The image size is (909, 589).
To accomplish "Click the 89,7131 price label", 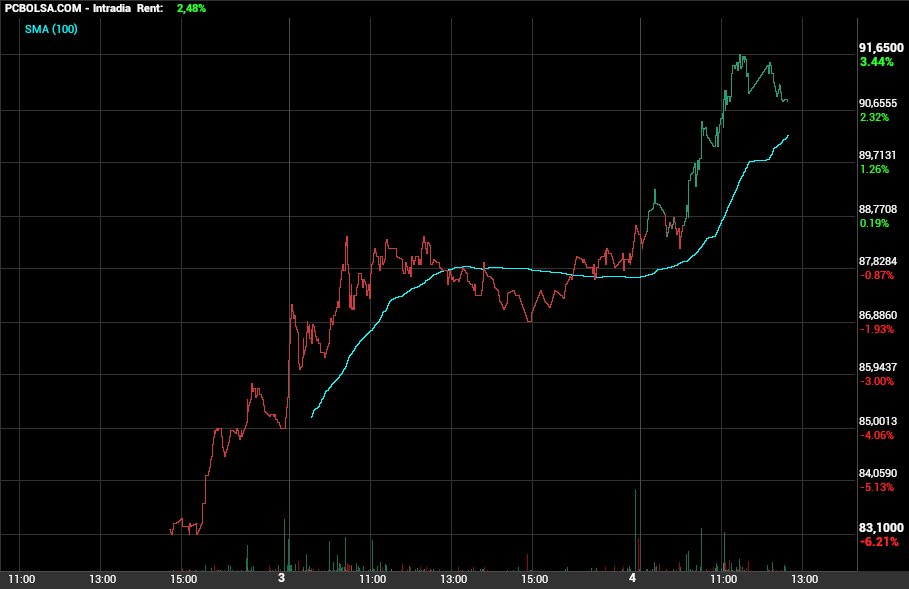I will (x=878, y=155).
